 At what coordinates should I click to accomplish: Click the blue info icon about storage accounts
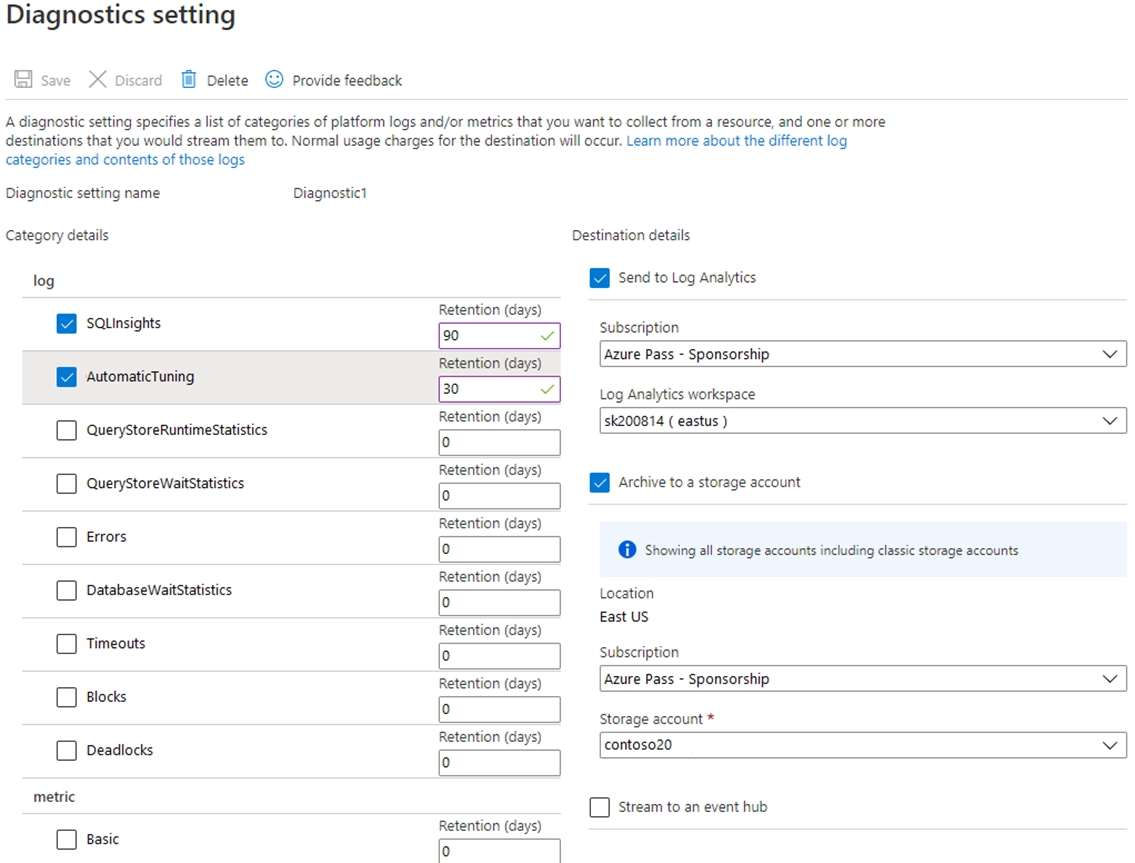627,550
